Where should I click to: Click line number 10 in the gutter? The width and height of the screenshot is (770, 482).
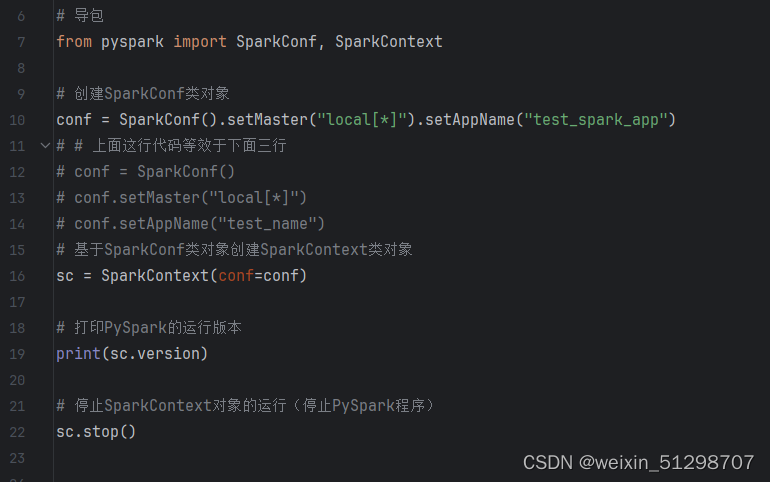pos(17,120)
